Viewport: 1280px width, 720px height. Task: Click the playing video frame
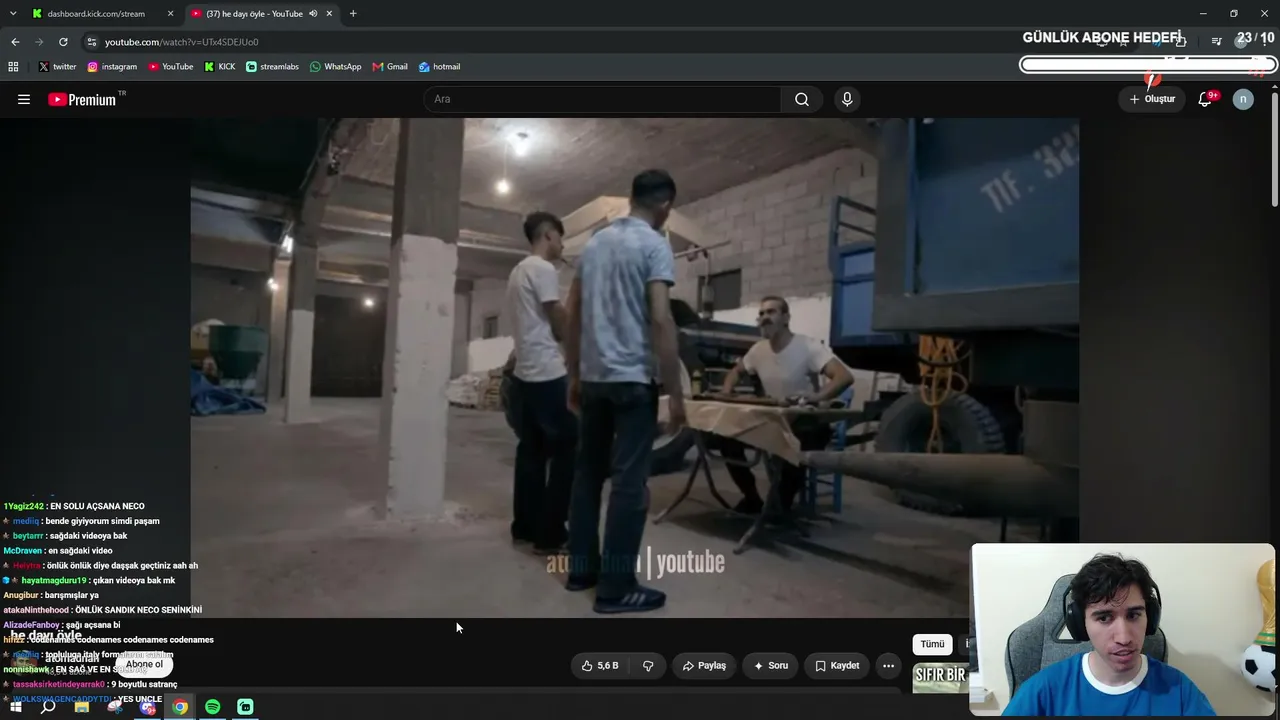pyautogui.click(x=634, y=368)
